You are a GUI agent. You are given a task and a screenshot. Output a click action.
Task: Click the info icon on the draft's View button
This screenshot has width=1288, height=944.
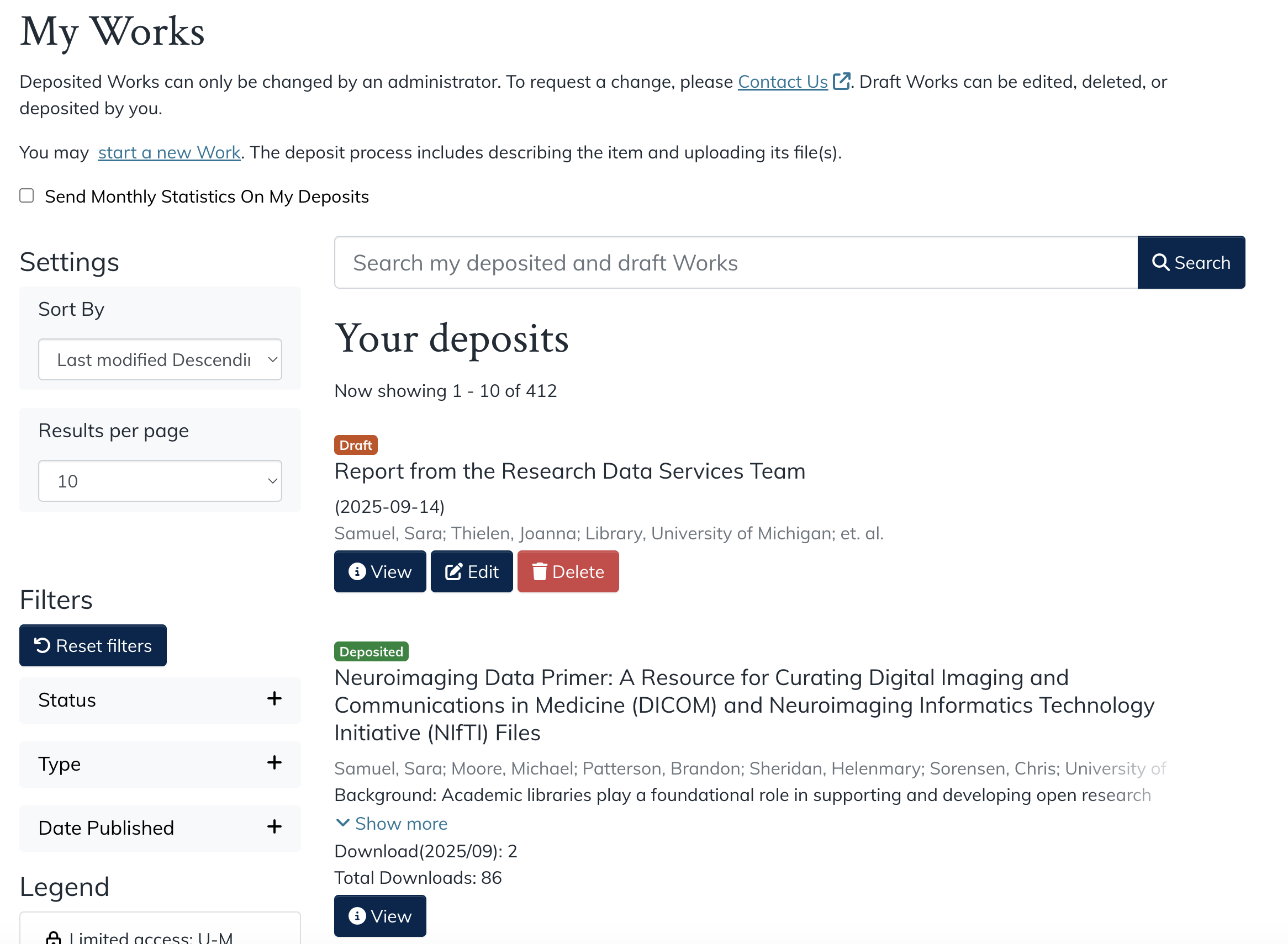[x=357, y=570]
